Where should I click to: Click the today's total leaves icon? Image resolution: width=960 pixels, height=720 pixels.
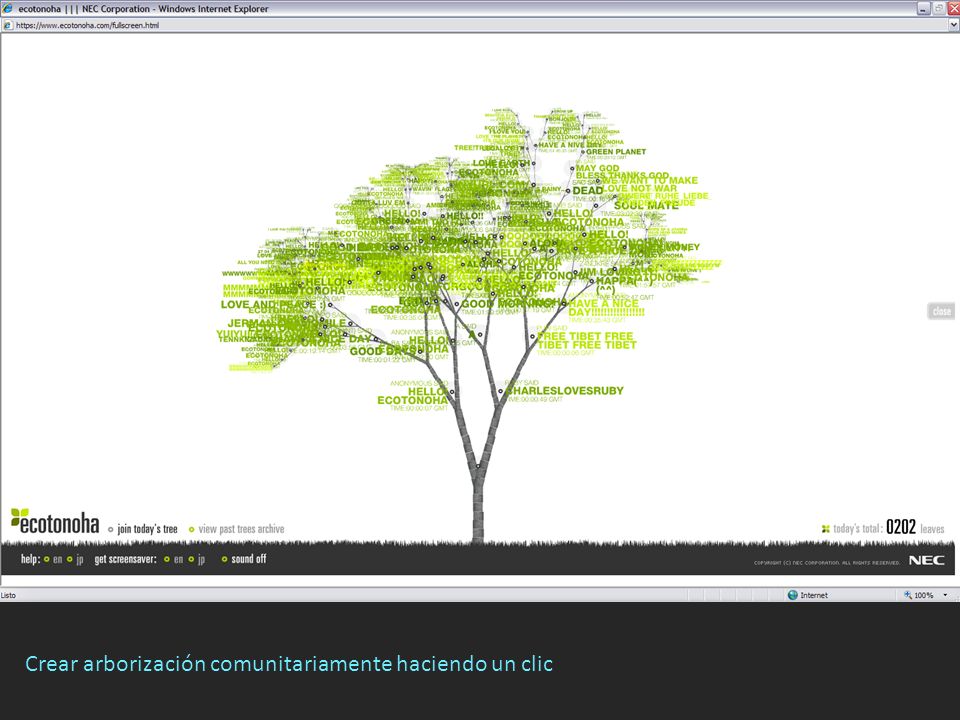(825, 529)
